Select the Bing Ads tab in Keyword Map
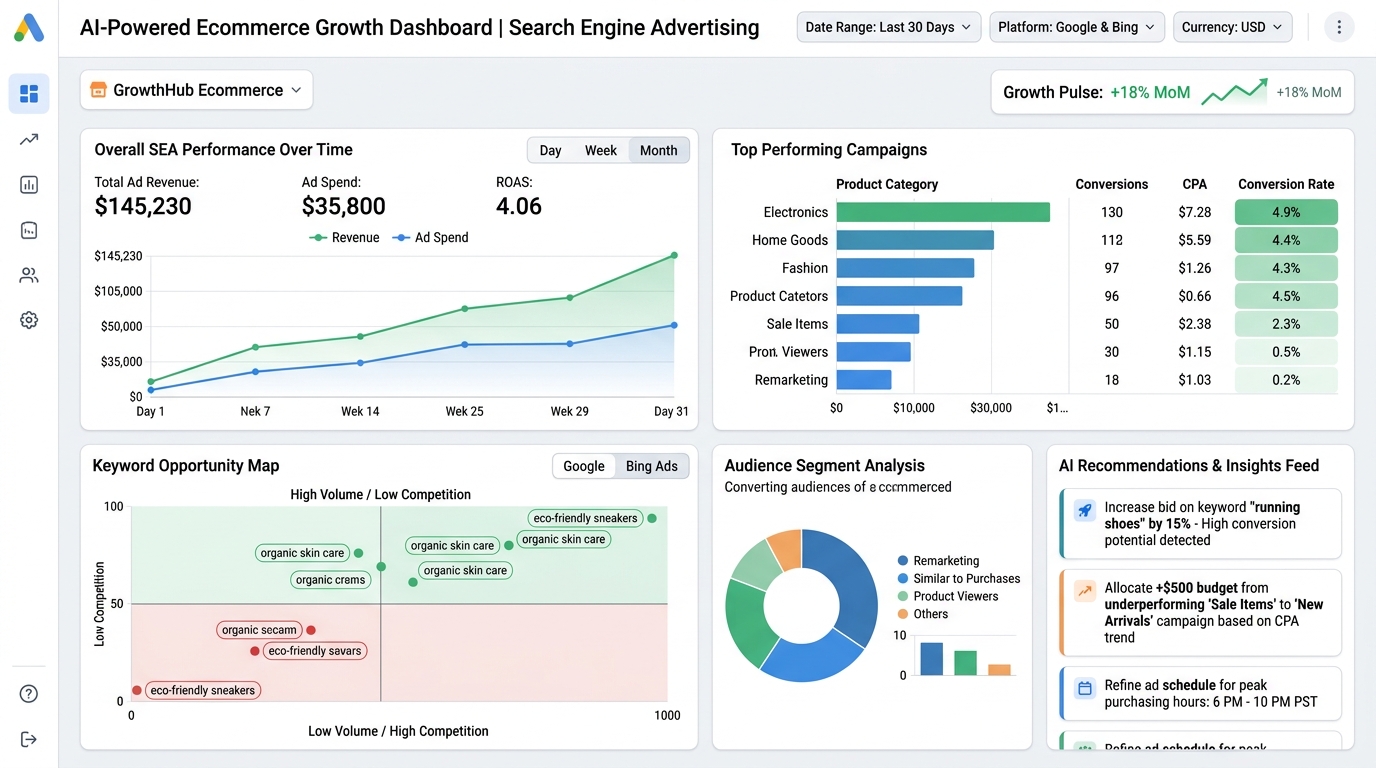The width and height of the screenshot is (1376, 768). point(652,466)
